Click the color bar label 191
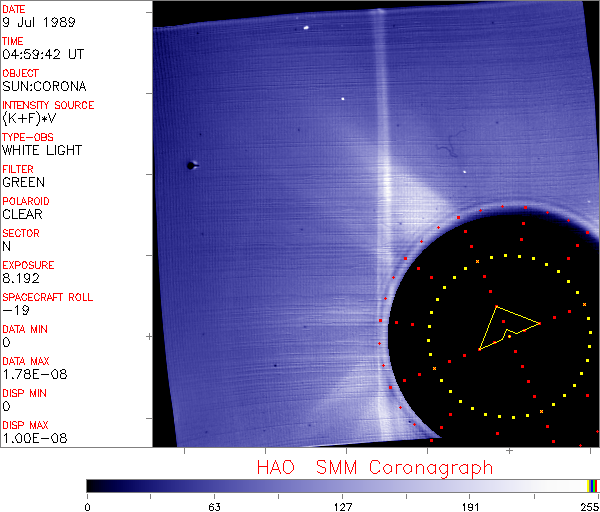 (470, 507)
